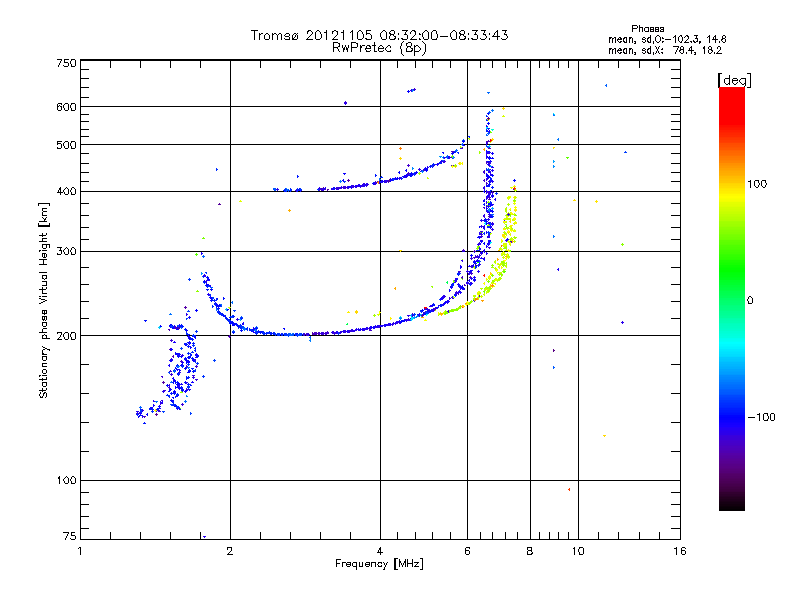Image resolution: width=800 pixels, height=600 pixels.
Task: Click the 'mean, sd,O:-102.3, 14.8' statistic line
Action: (x=667, y=40)
